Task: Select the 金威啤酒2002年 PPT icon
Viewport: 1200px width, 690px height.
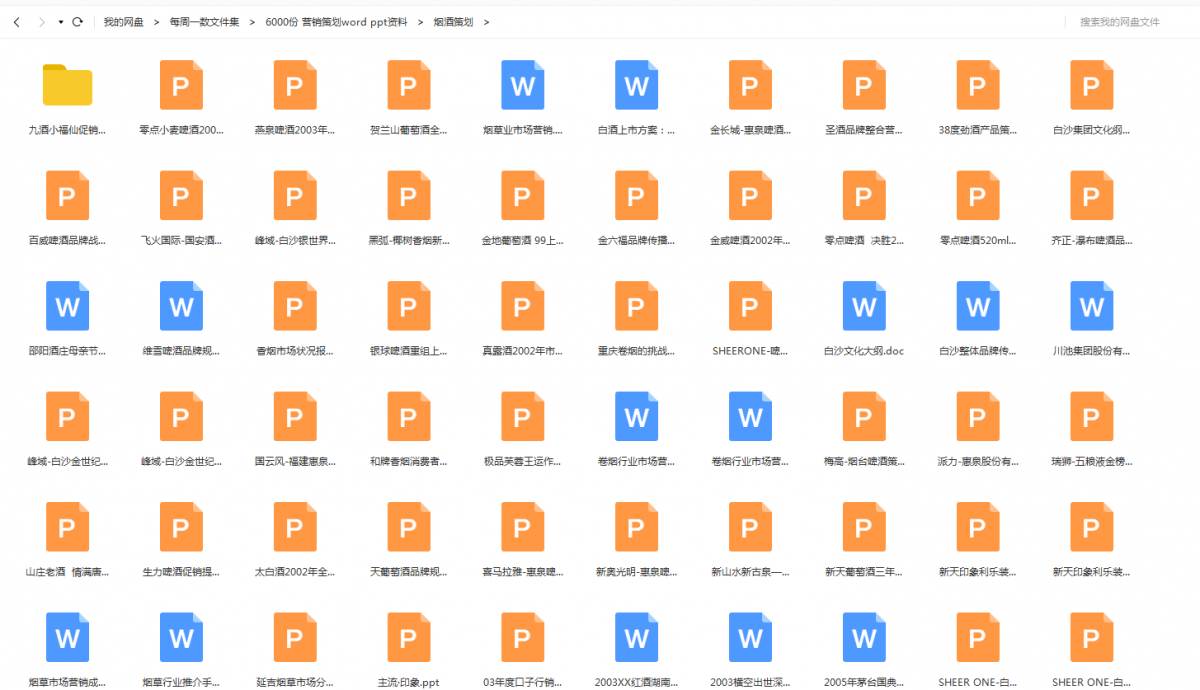Action: [x=751, y=195]
